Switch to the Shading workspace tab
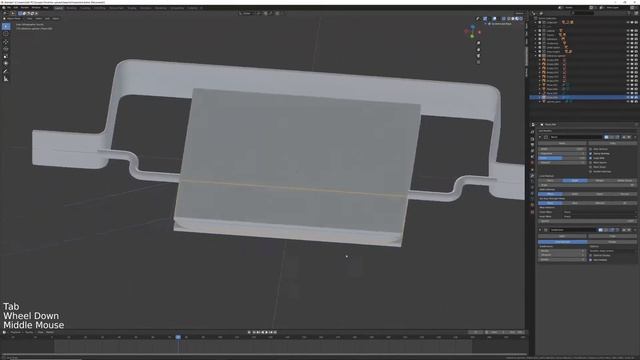Viewport: 640px width, 360px height. tap(131, 8)
